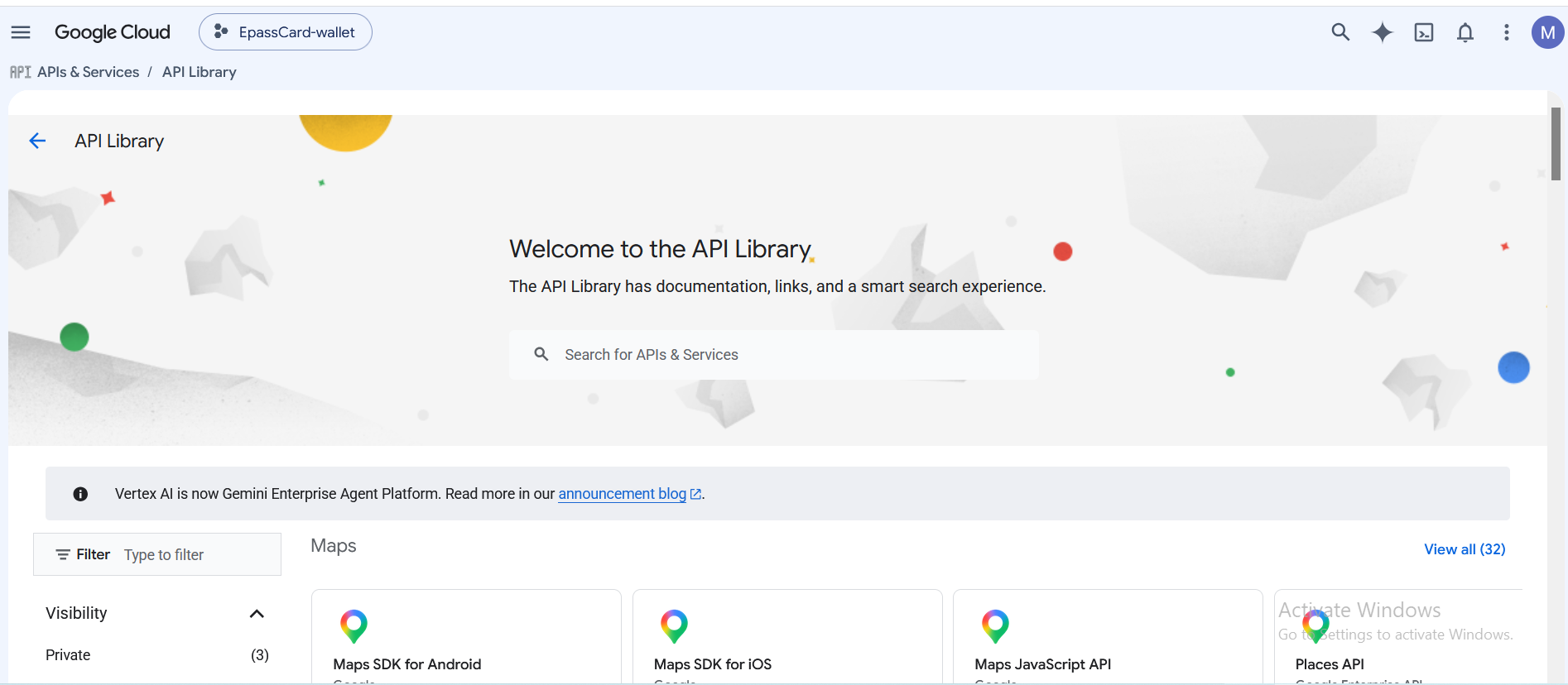This screenshot has width=1568, height=685.
Task: Click the page vertical scrollbar
Action: click(1556, 144)
